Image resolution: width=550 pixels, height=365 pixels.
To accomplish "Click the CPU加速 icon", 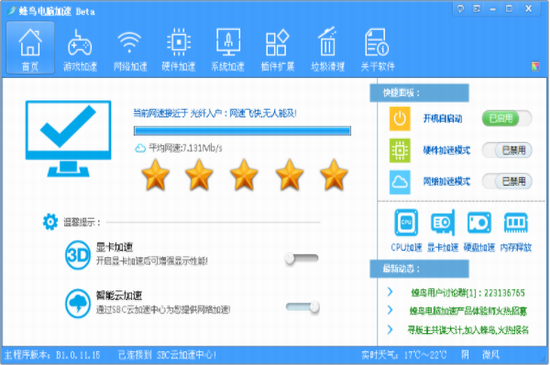I will (406, 222).
